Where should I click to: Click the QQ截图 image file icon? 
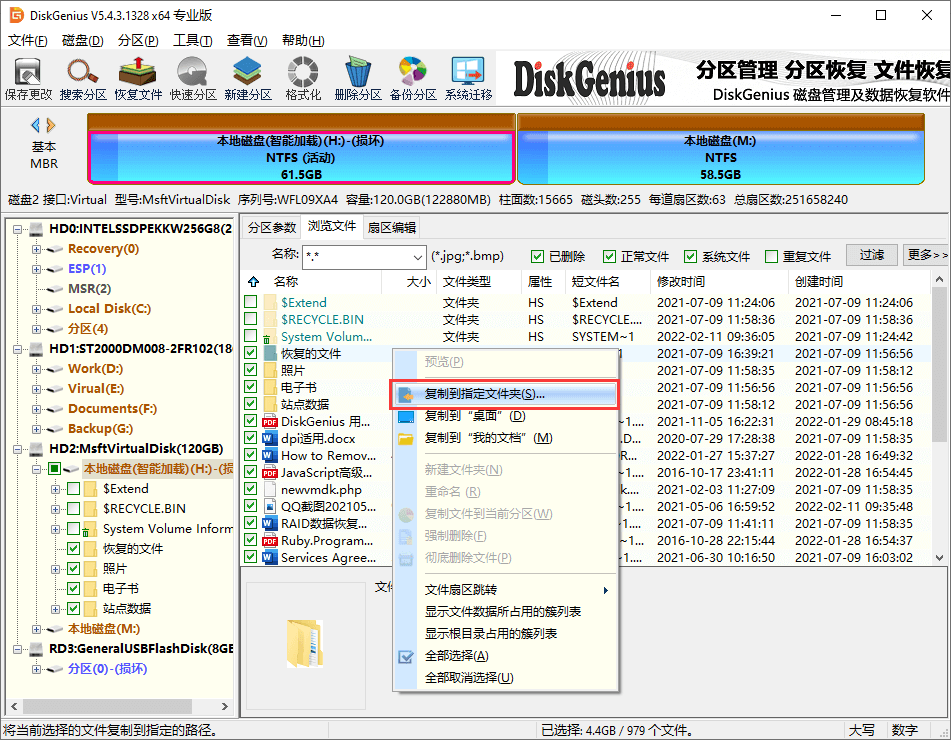pos(270,506)
